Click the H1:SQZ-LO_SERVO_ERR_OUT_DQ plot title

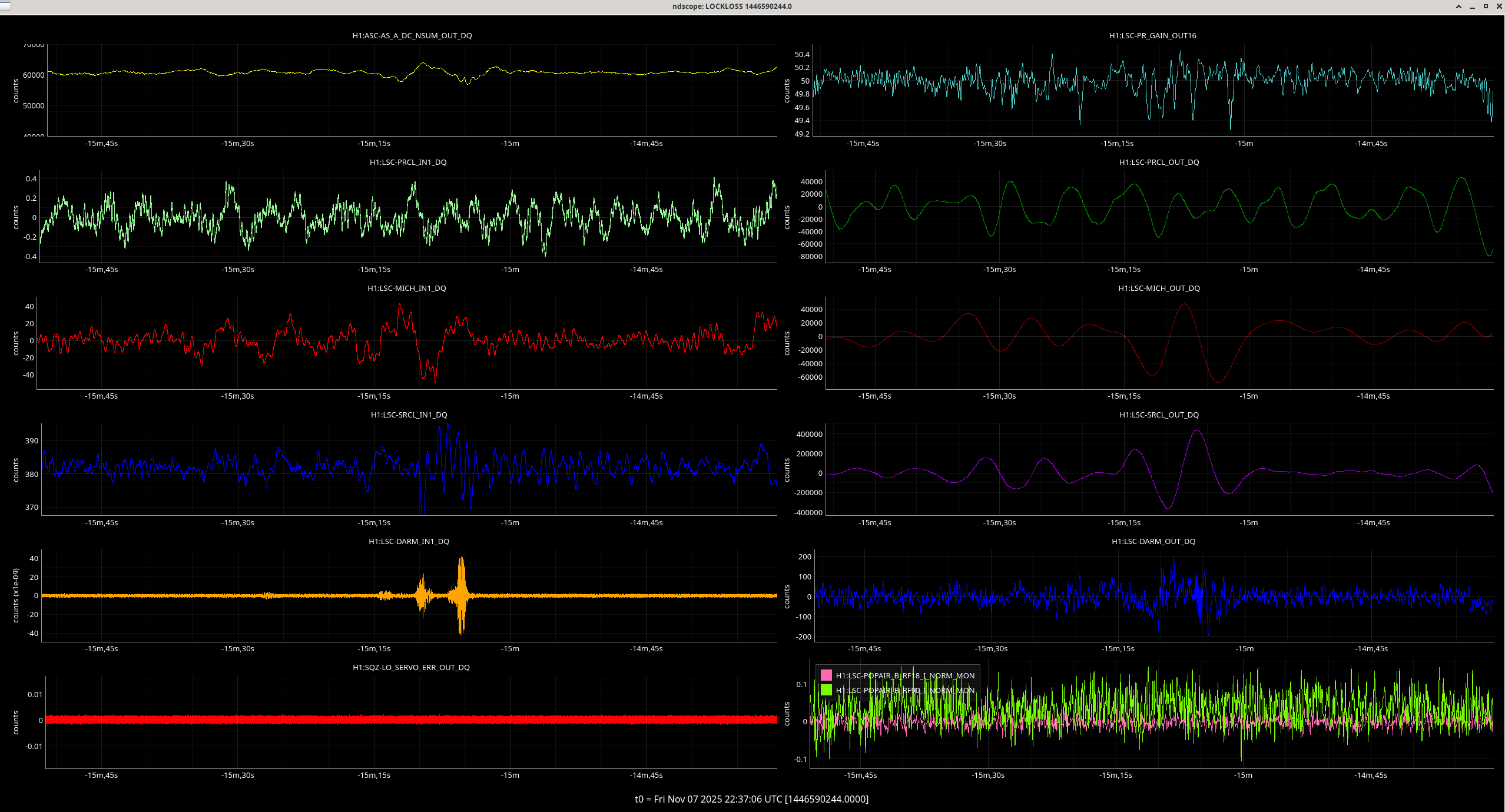pos(411,667)
